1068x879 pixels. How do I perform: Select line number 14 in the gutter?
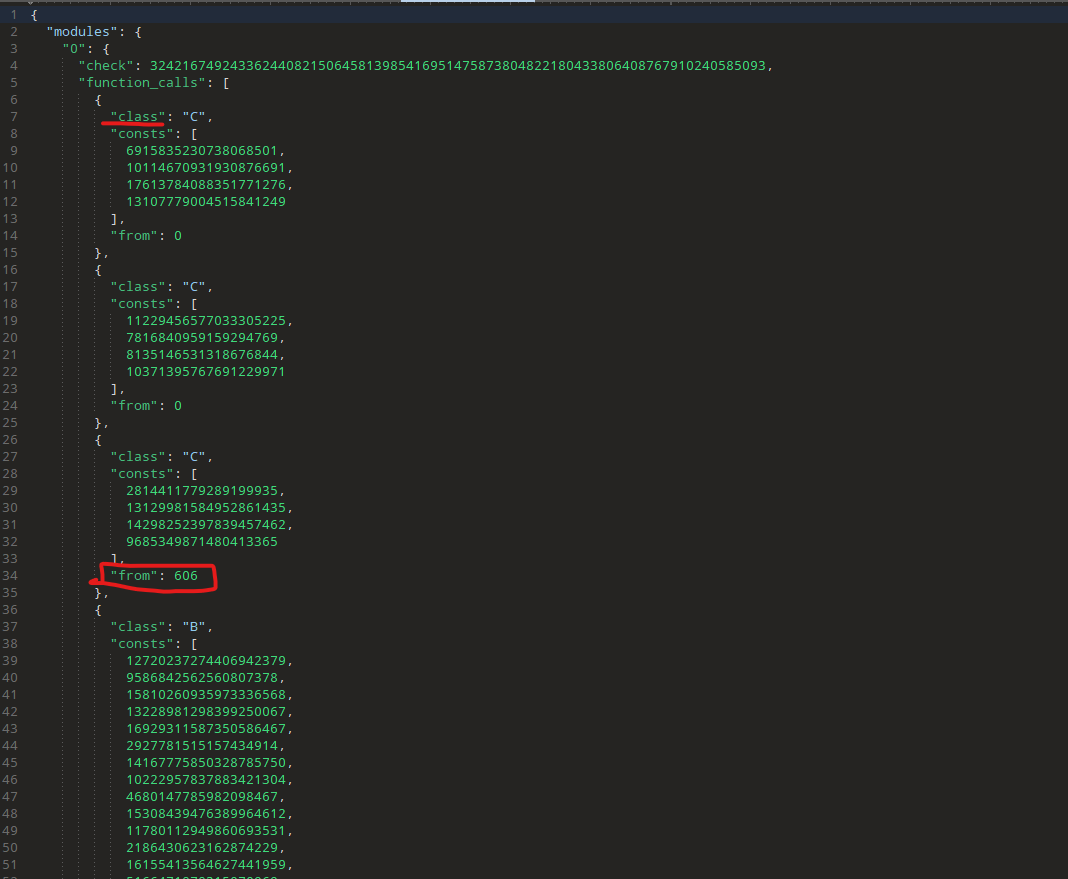click(x=13, y=236)
